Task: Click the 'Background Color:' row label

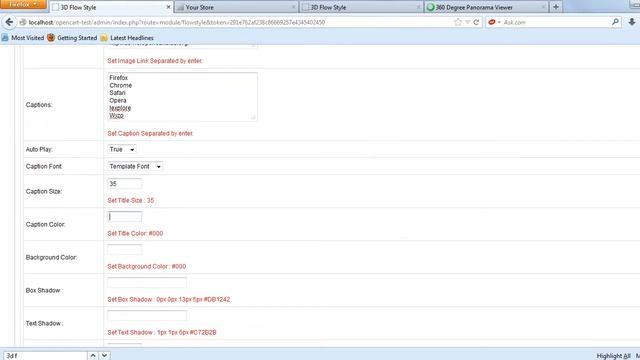Action: pyautogui.click(x=51, y=258)
